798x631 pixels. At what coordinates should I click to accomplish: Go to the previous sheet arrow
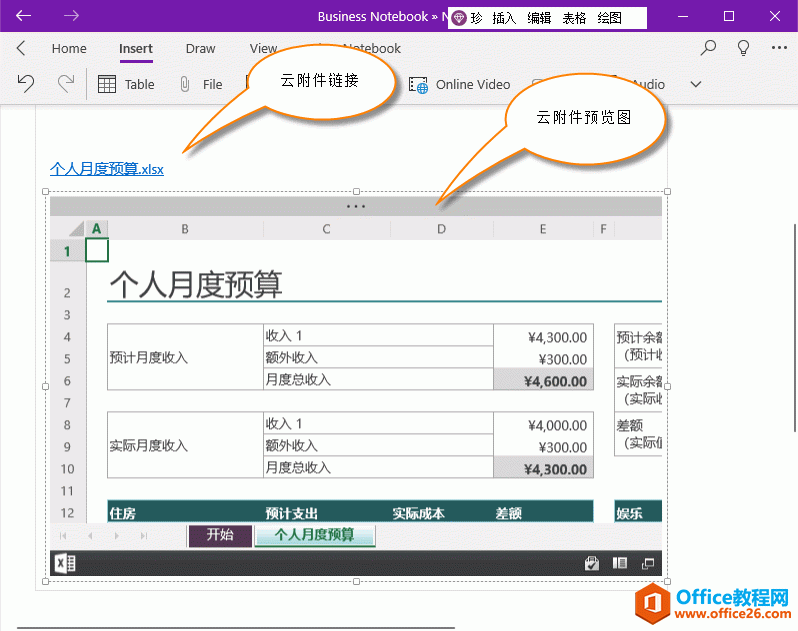tap(90, 536)
